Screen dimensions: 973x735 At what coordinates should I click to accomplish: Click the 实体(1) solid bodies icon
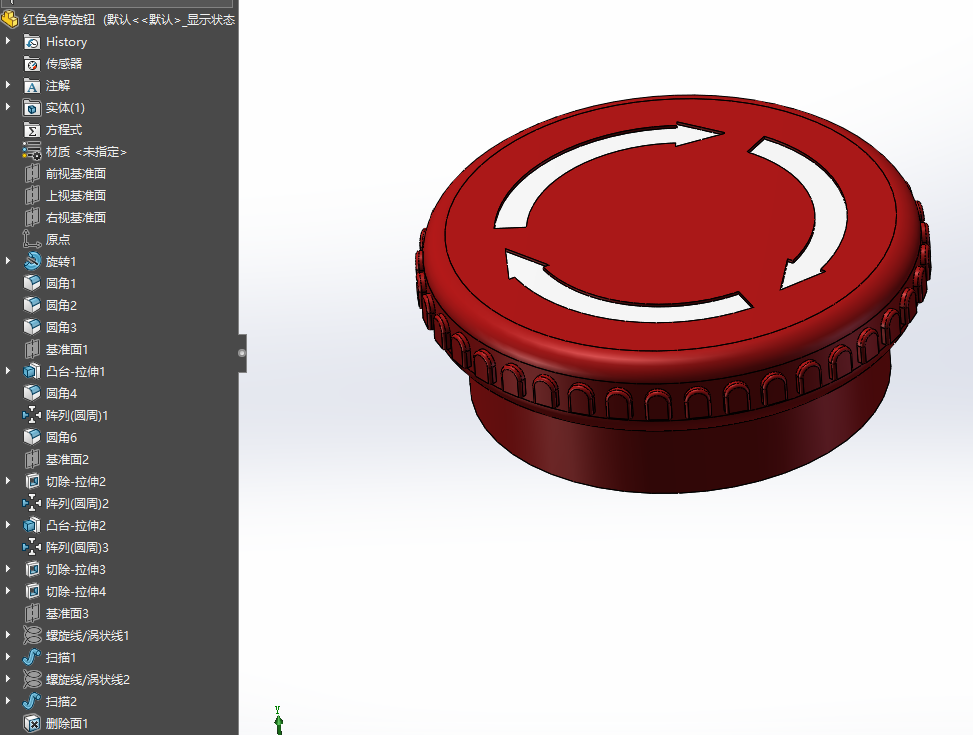pyautogui.click(x=32, y=108)
